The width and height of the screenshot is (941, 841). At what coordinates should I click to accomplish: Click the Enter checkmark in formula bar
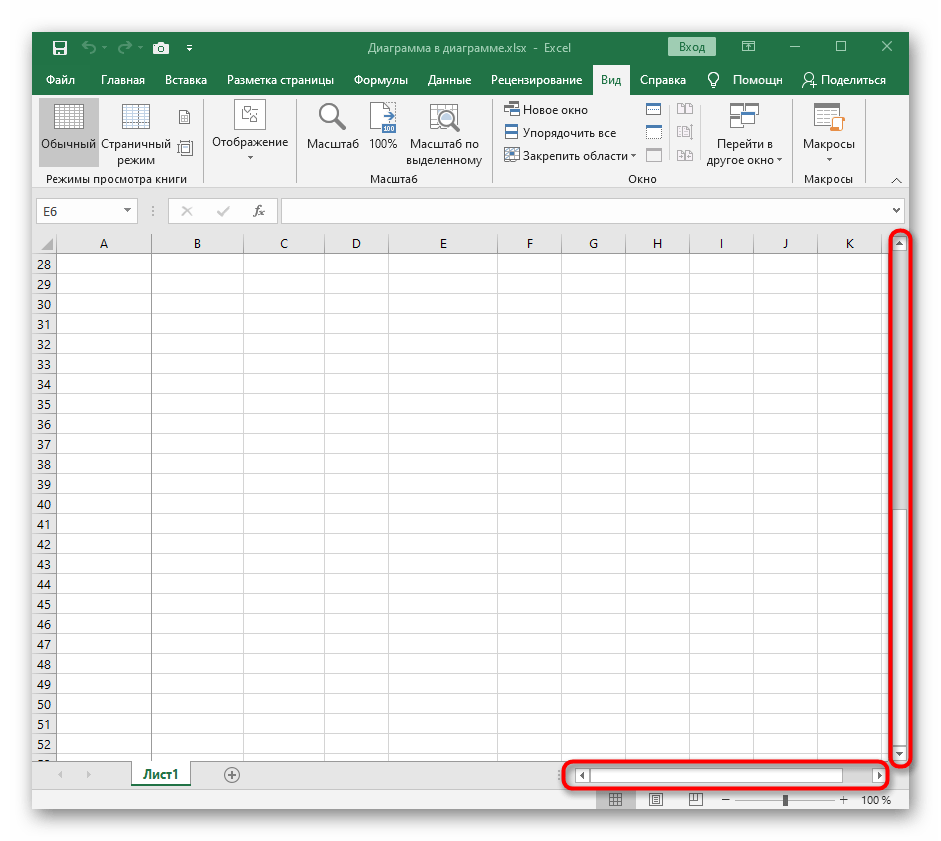223,211
